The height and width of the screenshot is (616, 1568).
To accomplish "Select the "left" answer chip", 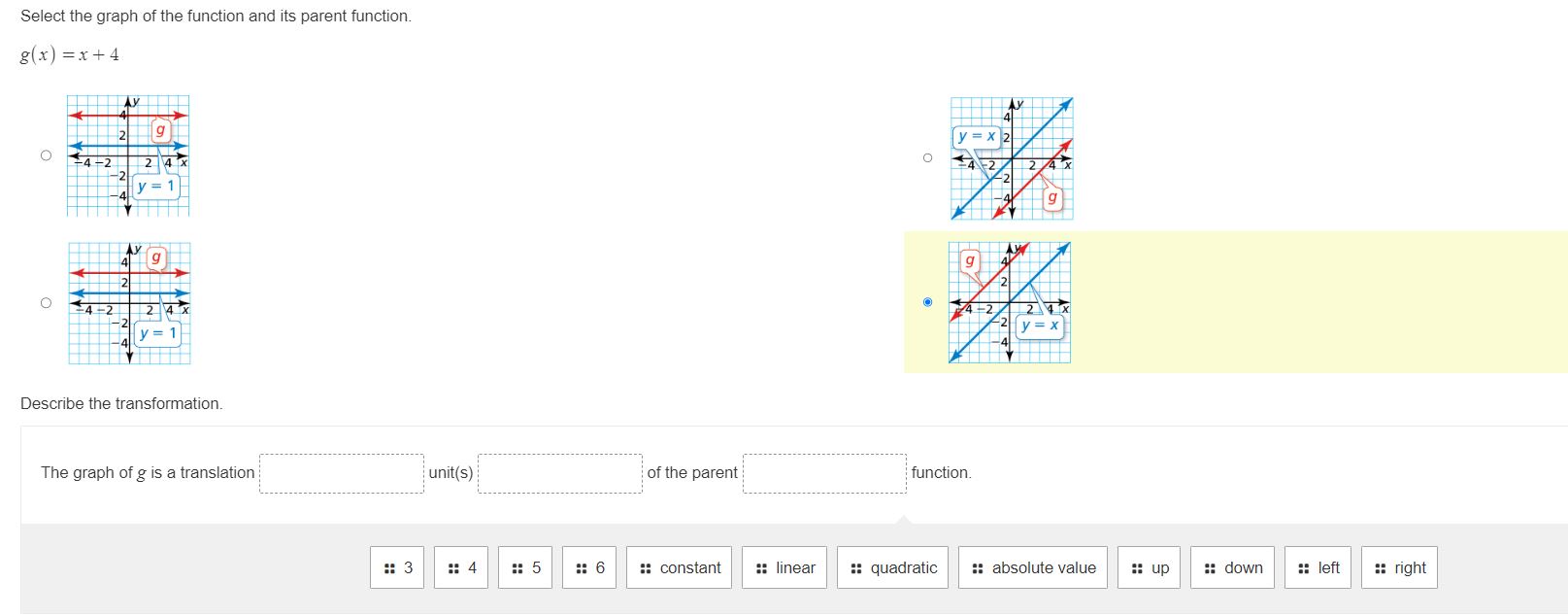I will point(1318,567).
